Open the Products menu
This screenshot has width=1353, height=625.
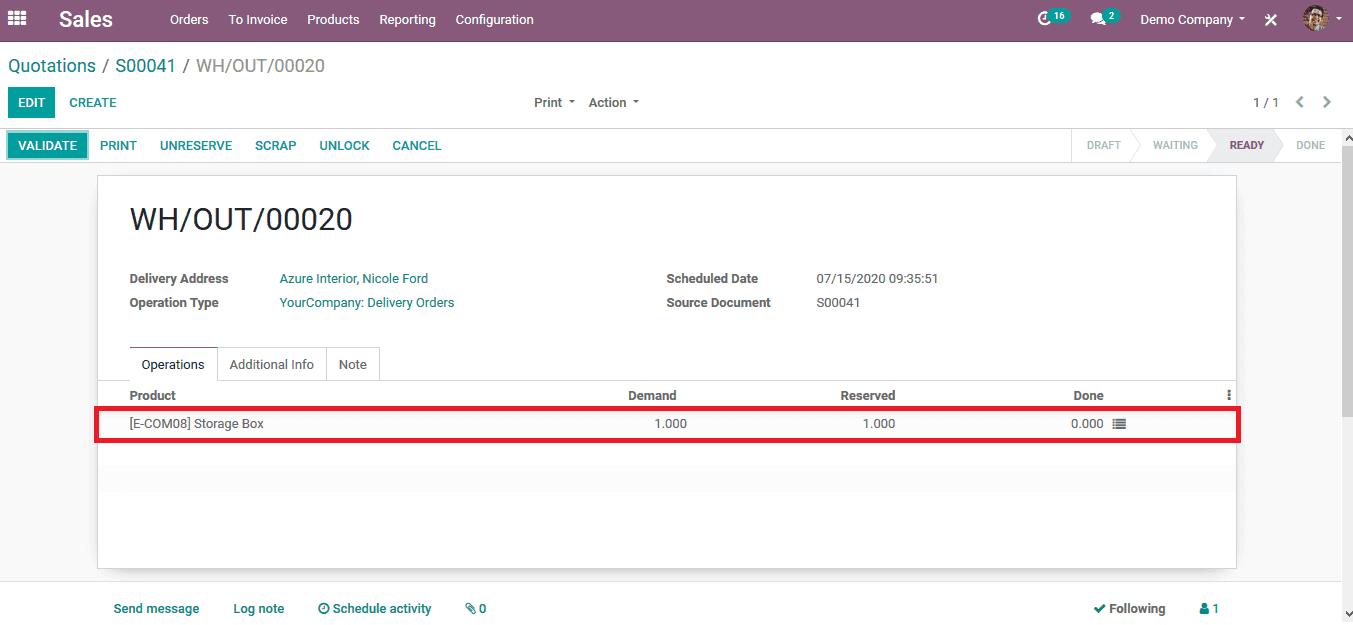click(333, 19)
